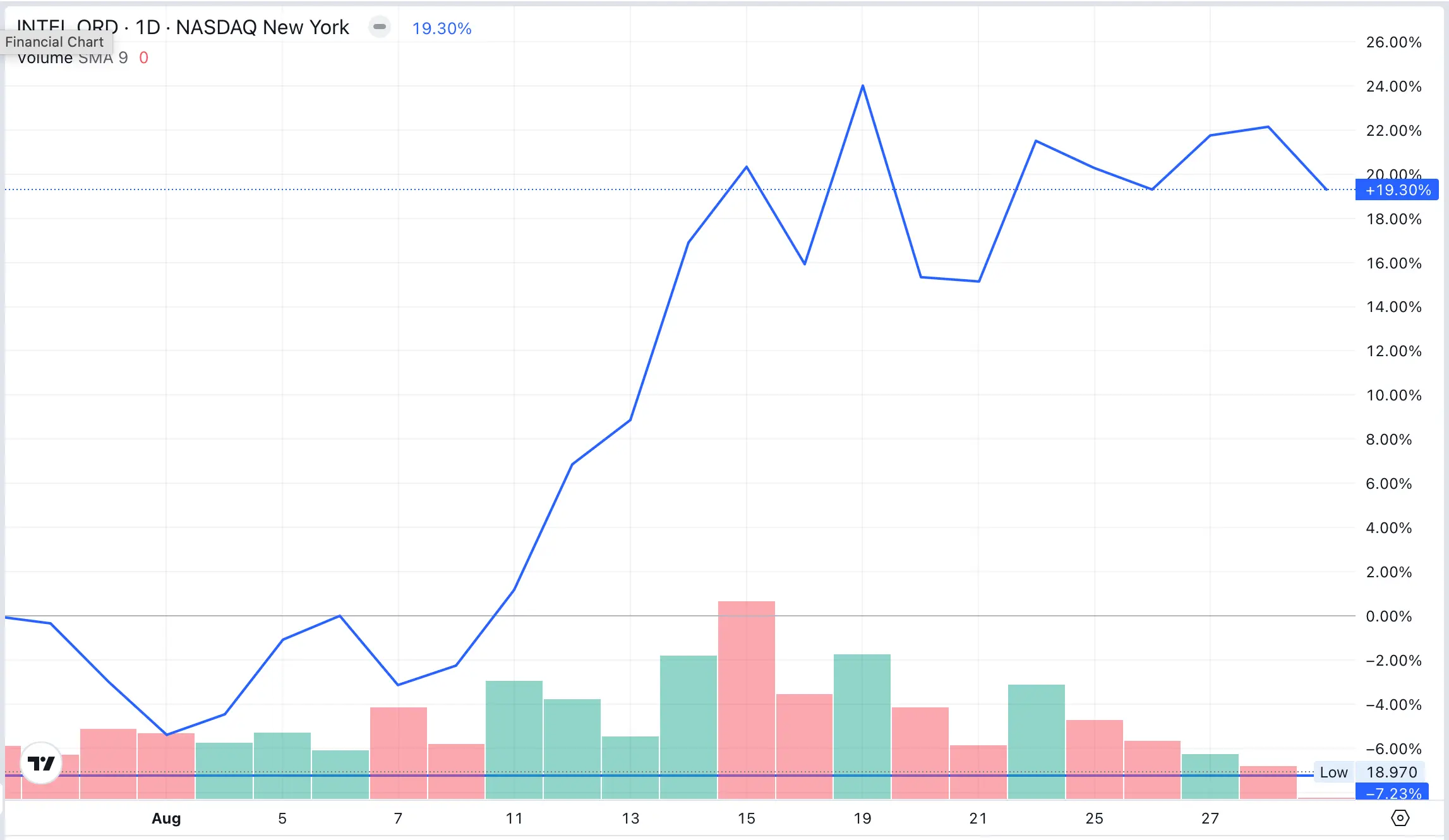This screenshot has width=1449, height=840.
Task: Click the Aug label on the time axis
Action: [x=166, y=819]
